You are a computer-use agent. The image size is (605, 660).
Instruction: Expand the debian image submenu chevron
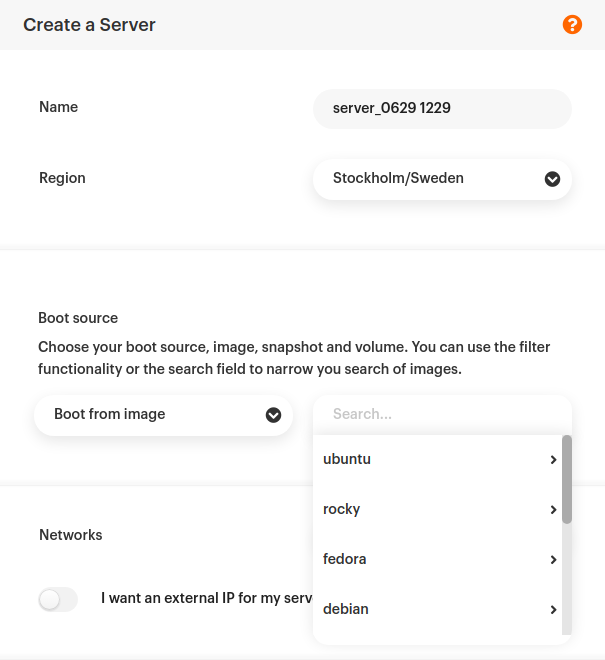pos(553,610)
